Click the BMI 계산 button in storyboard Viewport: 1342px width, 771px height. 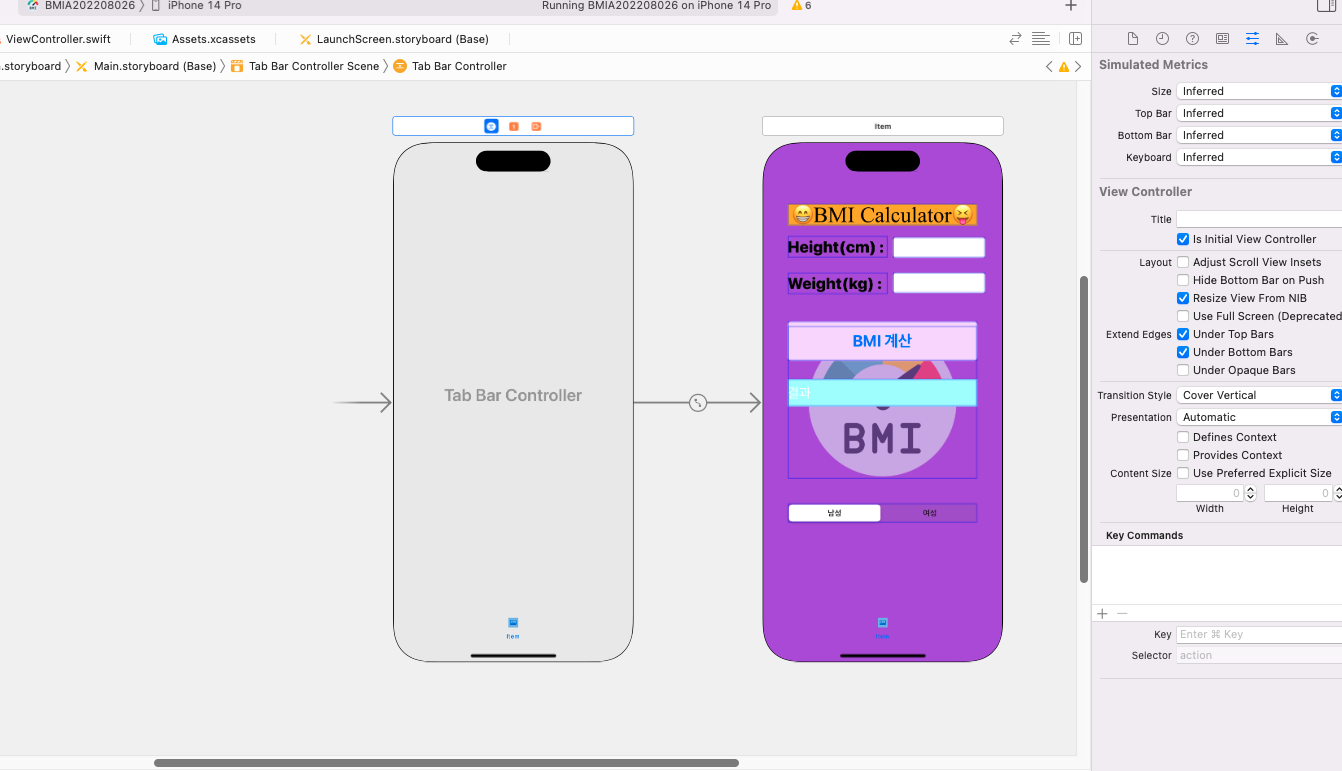tap(882, 341)
